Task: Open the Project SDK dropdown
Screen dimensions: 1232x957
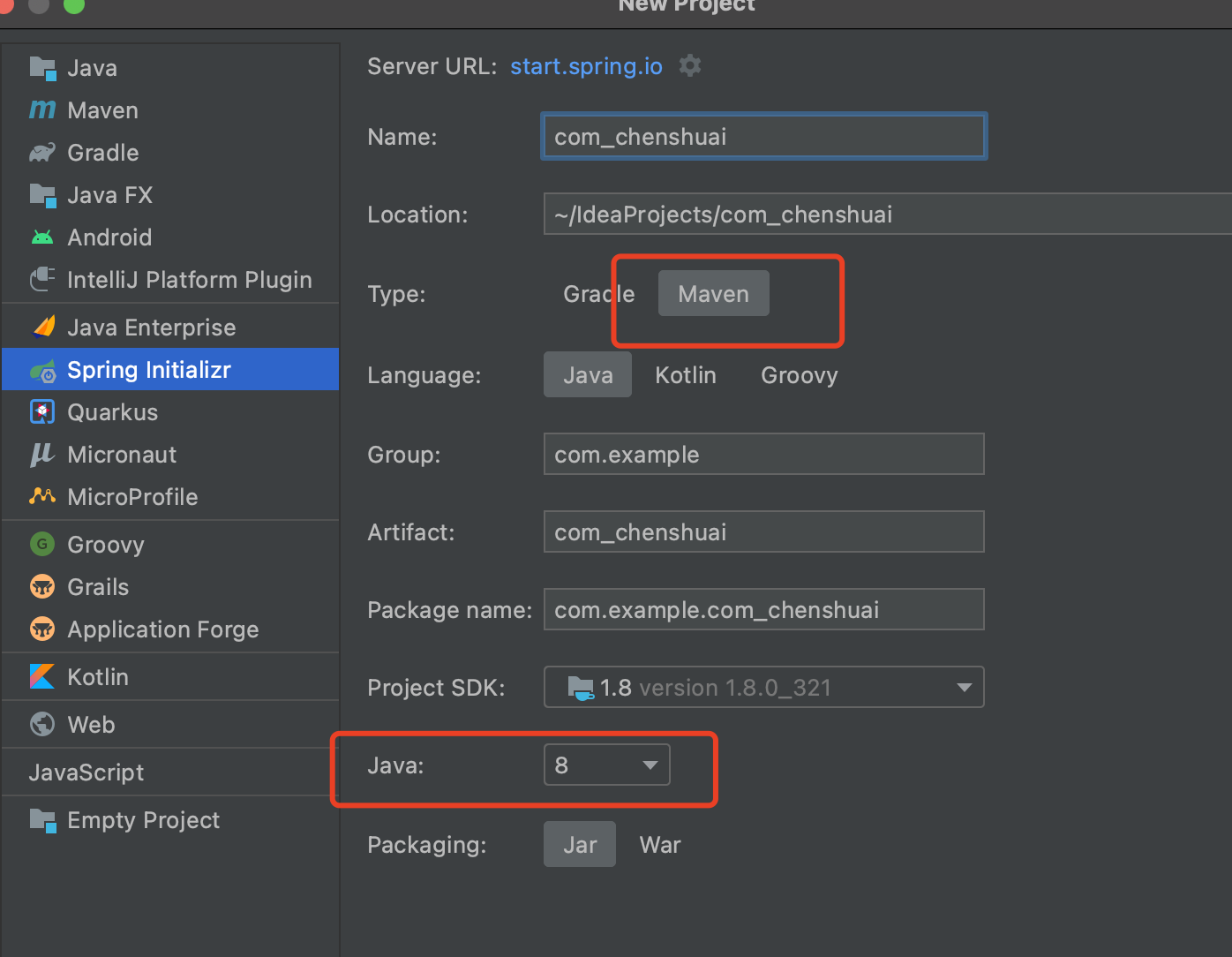Action: point(763,687)
